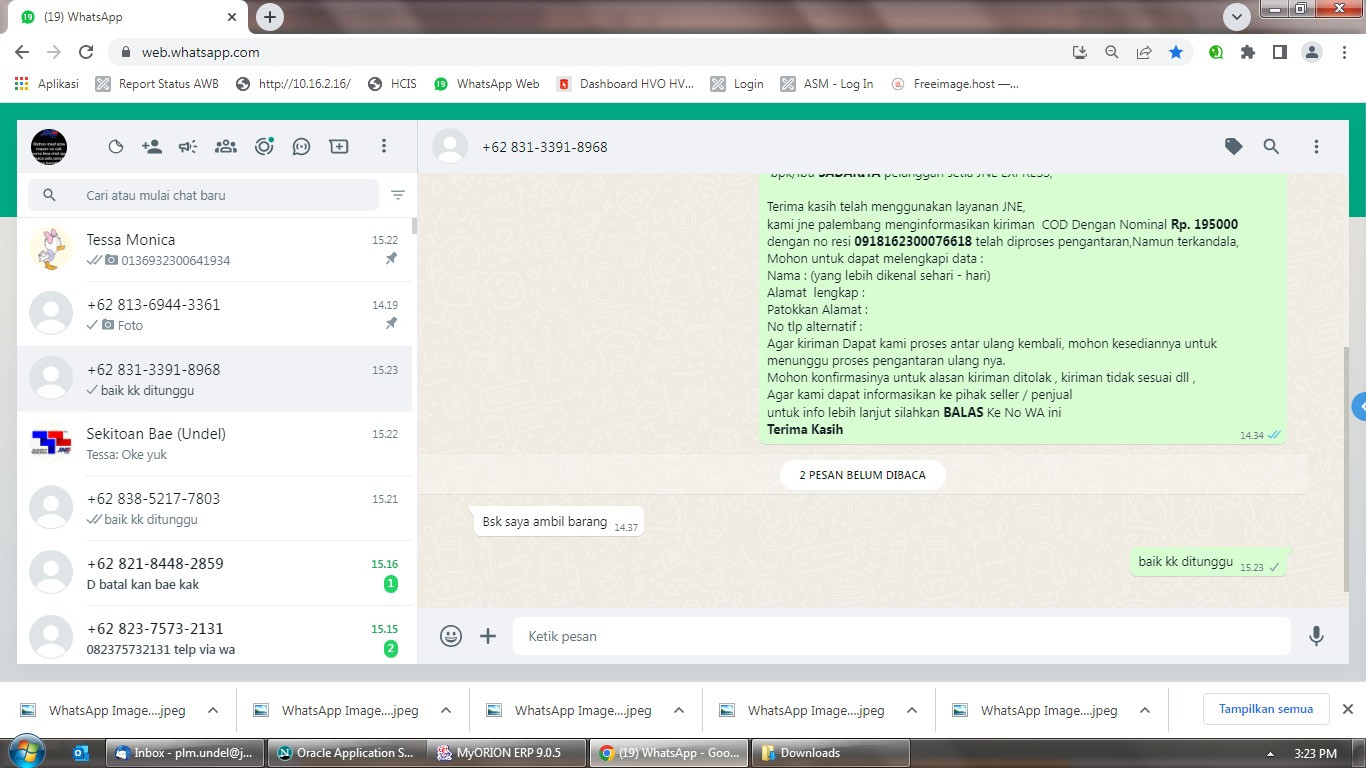This screenshot has width=1366, height=768.
Task: Select the (19) WhatsApp browser tab
Action: click(127, 17)
